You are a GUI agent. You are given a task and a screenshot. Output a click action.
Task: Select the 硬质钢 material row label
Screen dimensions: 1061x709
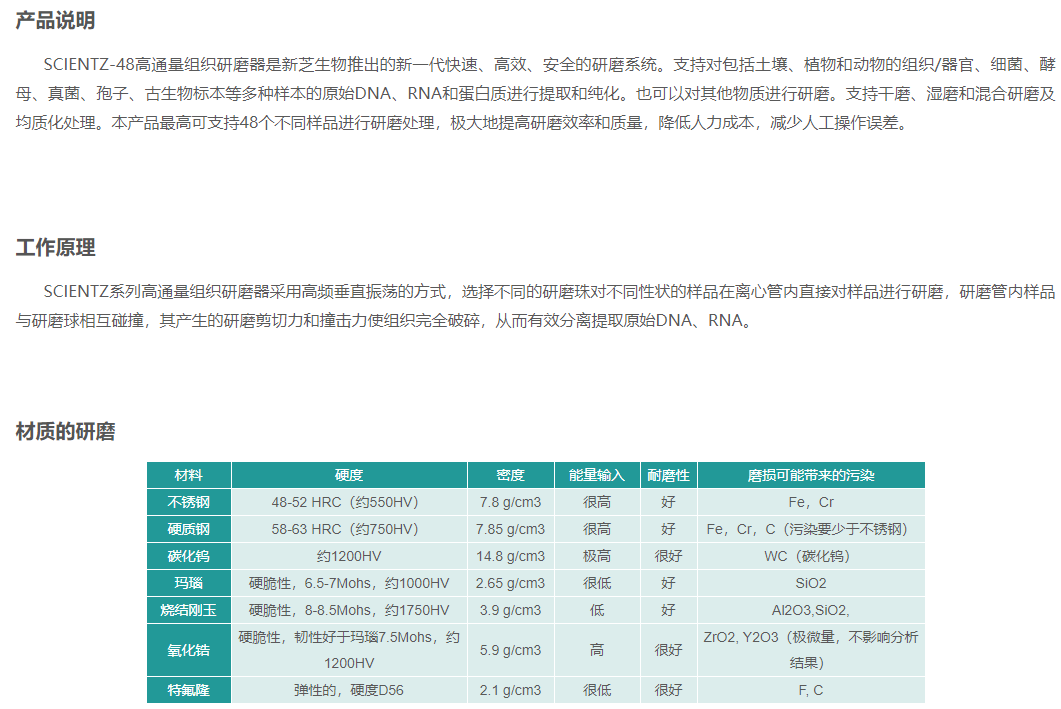[x=189, y=529]
